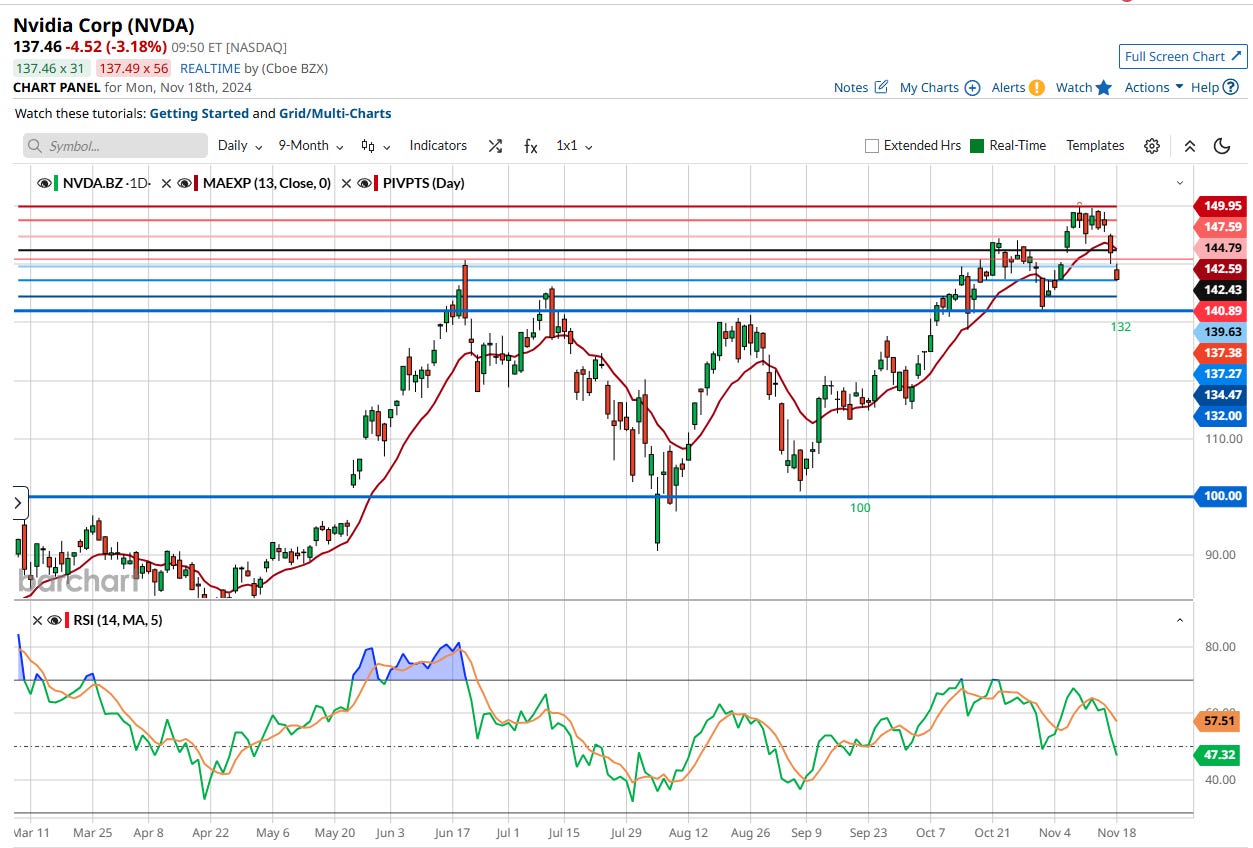The width and height of the screenshot is (1253, 848).
Task: Toggle the Real-Time green checkbox
Action: (x=977, y=146)
